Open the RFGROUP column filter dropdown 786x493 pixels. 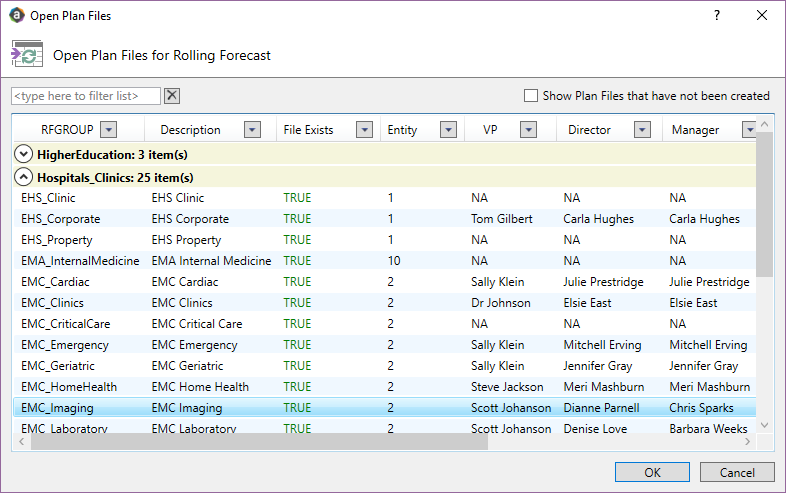click(x=108, y=130)
